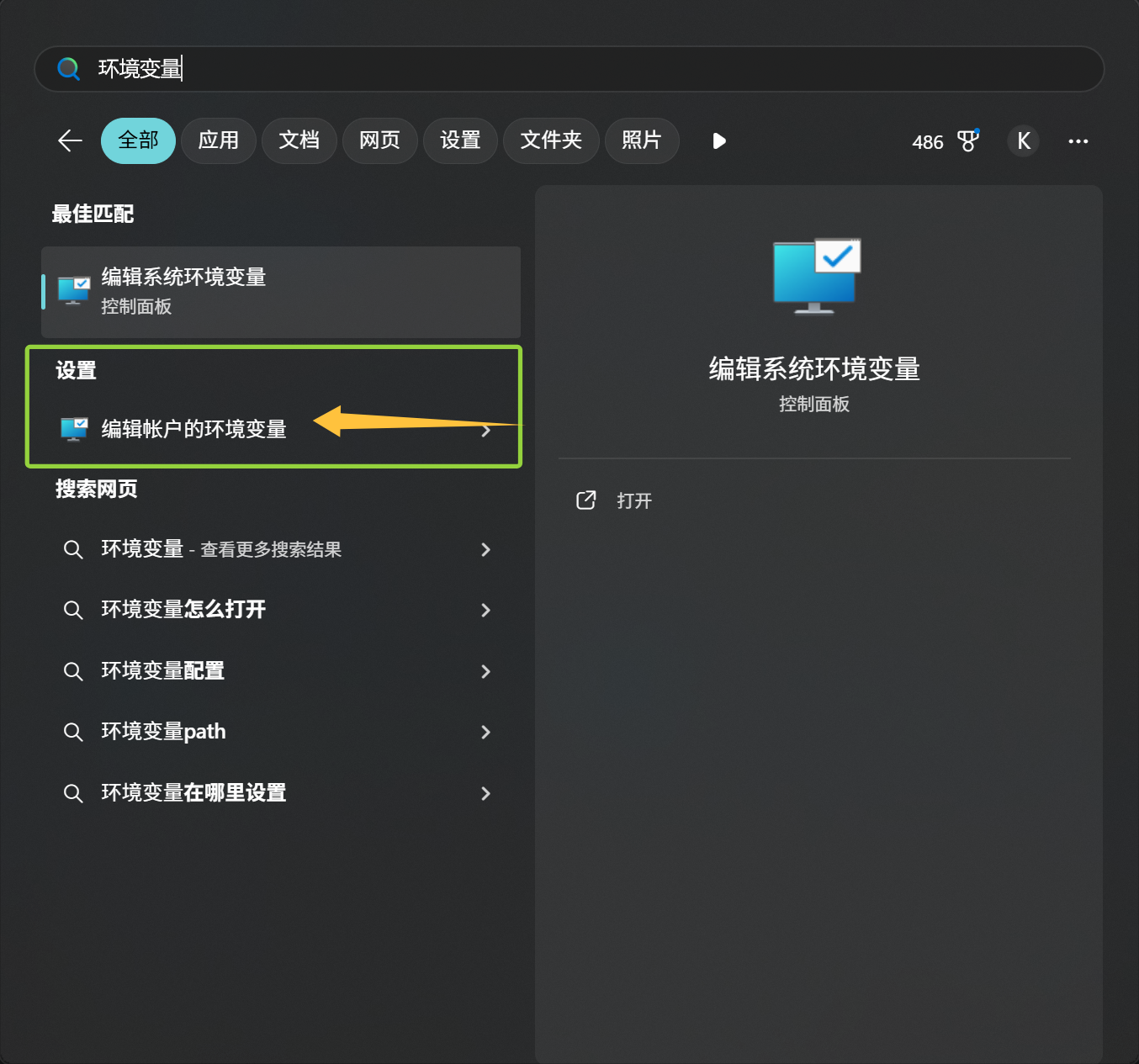This screenshot has height=1064, width=1139.
Task: Expand the chevron beside 环境变量配置
Action: 486,671
